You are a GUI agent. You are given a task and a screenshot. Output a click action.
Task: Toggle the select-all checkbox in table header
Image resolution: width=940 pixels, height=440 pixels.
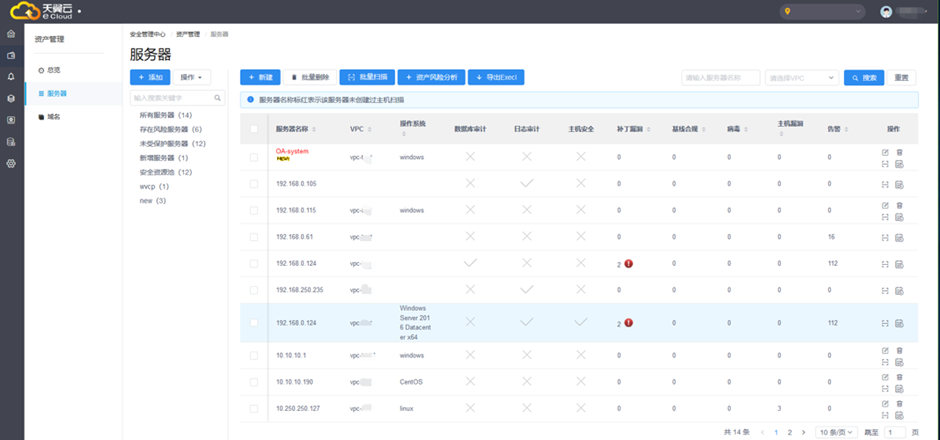tap(254, 129)
